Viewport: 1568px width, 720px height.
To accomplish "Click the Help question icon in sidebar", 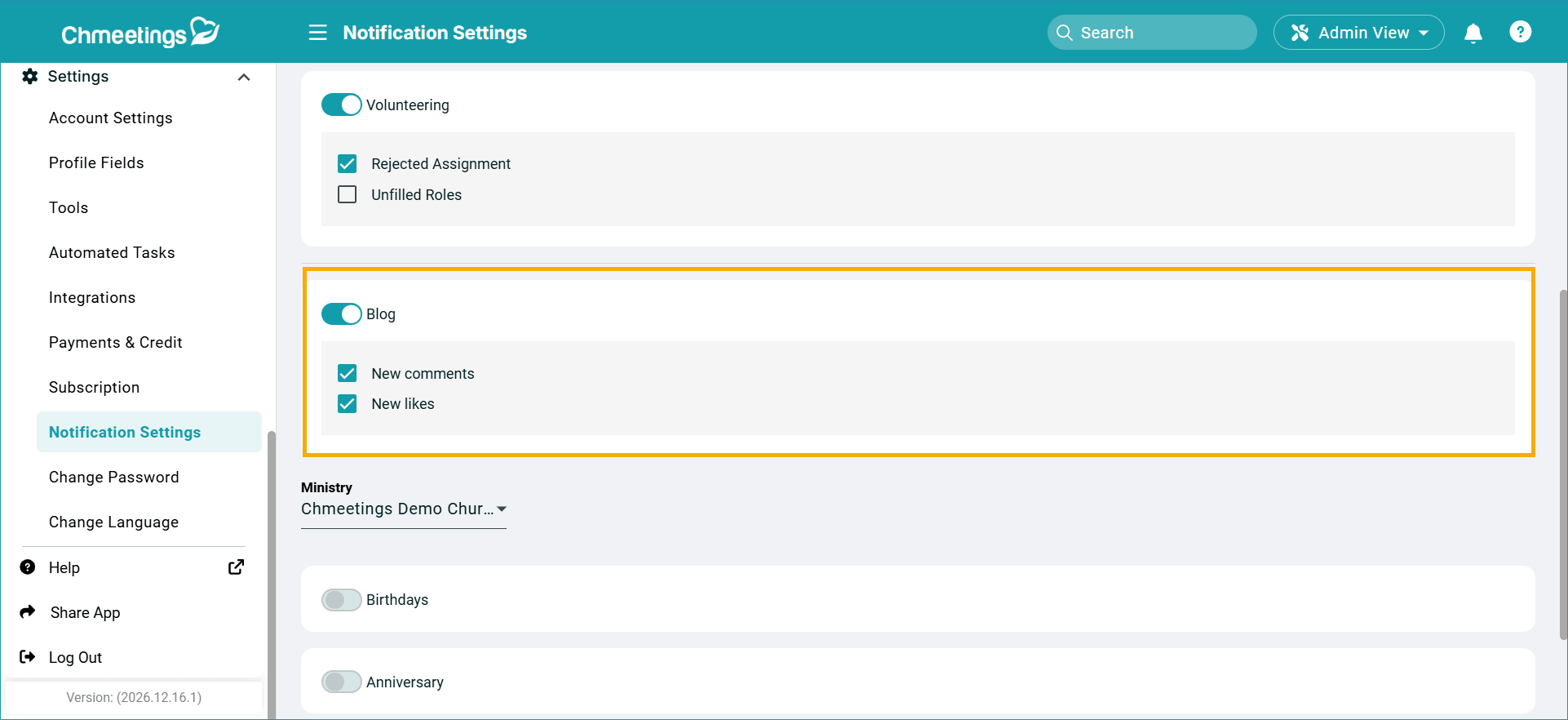I will tap(28, 567).
